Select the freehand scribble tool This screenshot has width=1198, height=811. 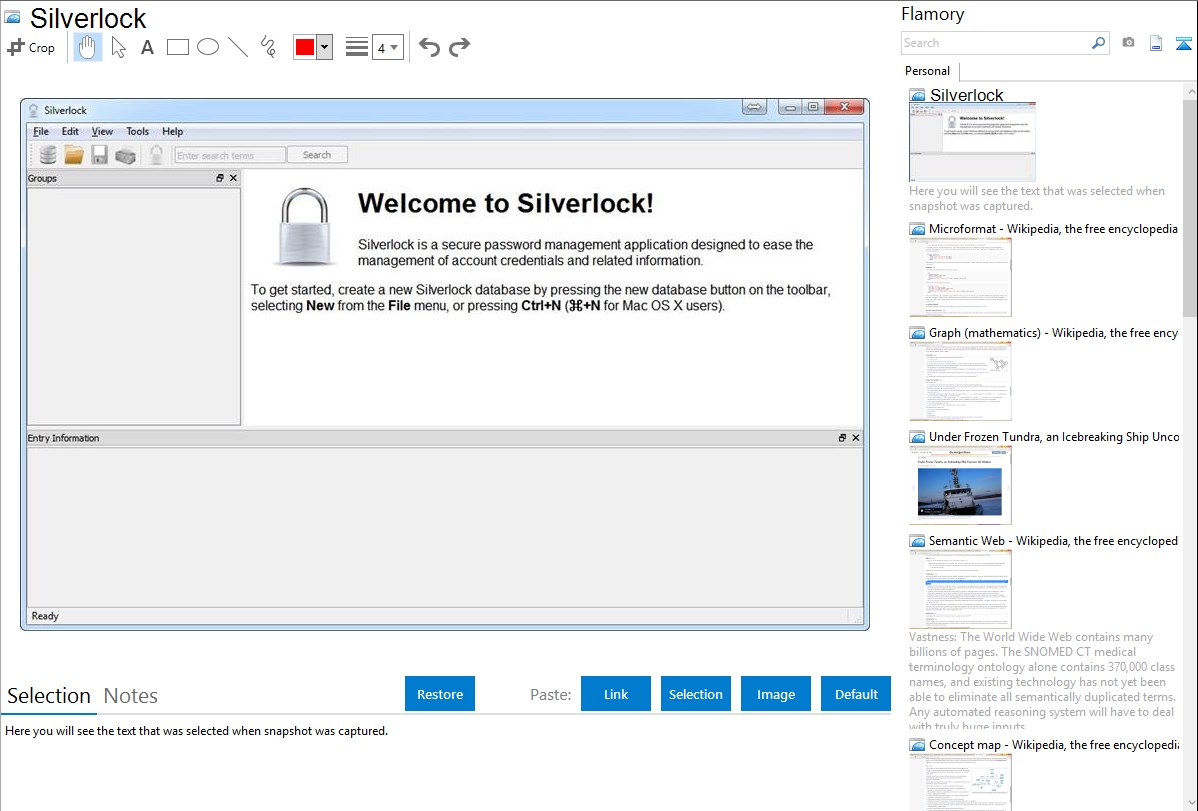point(268,47)
